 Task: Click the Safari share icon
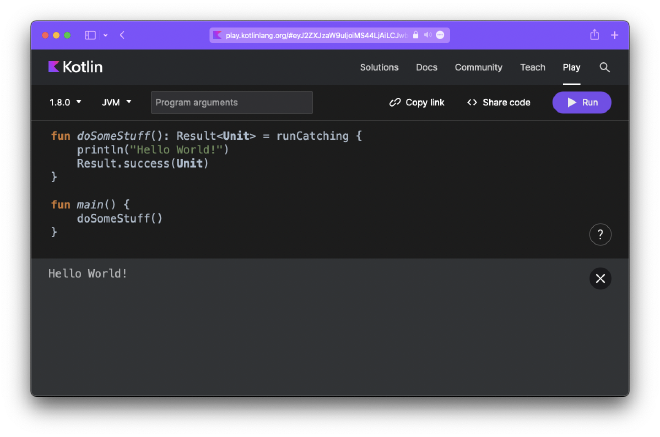tap(594, 35)
